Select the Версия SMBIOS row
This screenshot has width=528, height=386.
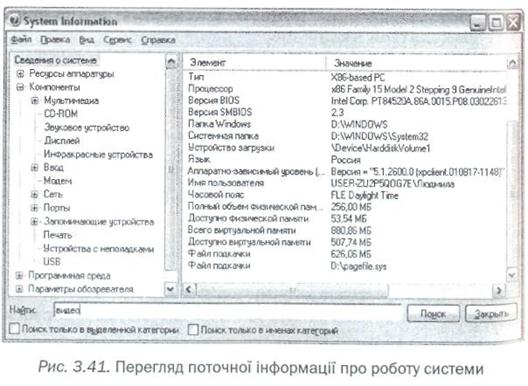(x=347, y=112)
